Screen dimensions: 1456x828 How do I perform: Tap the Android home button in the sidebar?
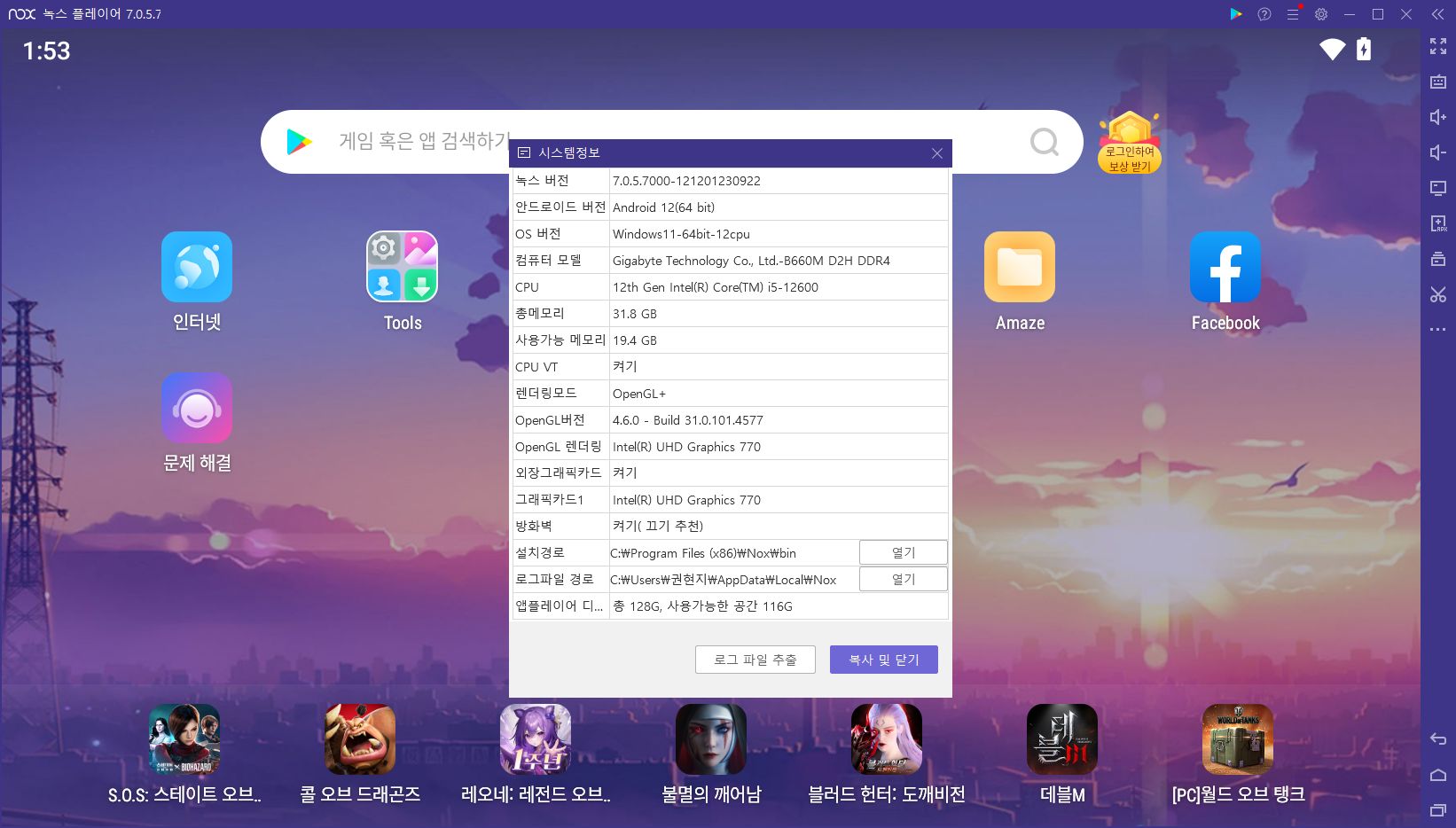point(1438,775)
